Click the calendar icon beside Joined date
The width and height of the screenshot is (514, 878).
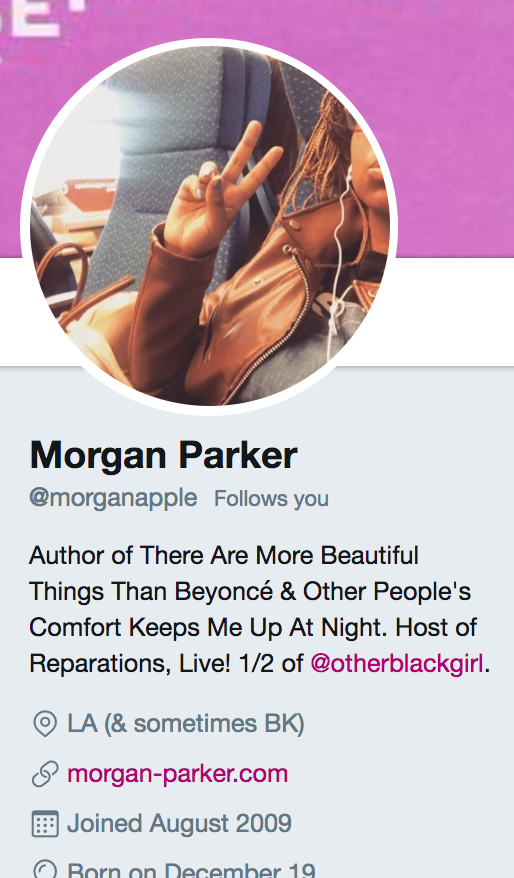tap(45, 823)
